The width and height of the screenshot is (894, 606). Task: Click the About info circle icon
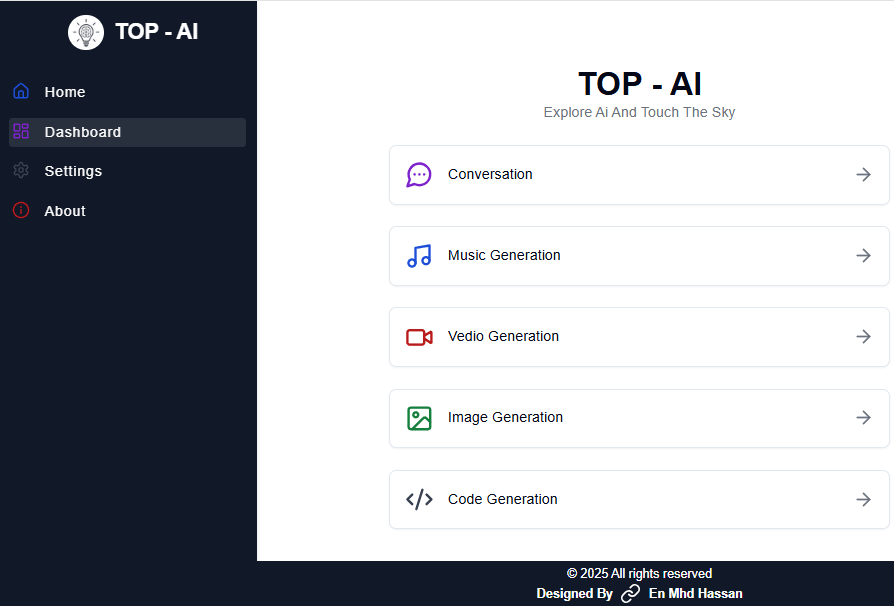[21, 211]
